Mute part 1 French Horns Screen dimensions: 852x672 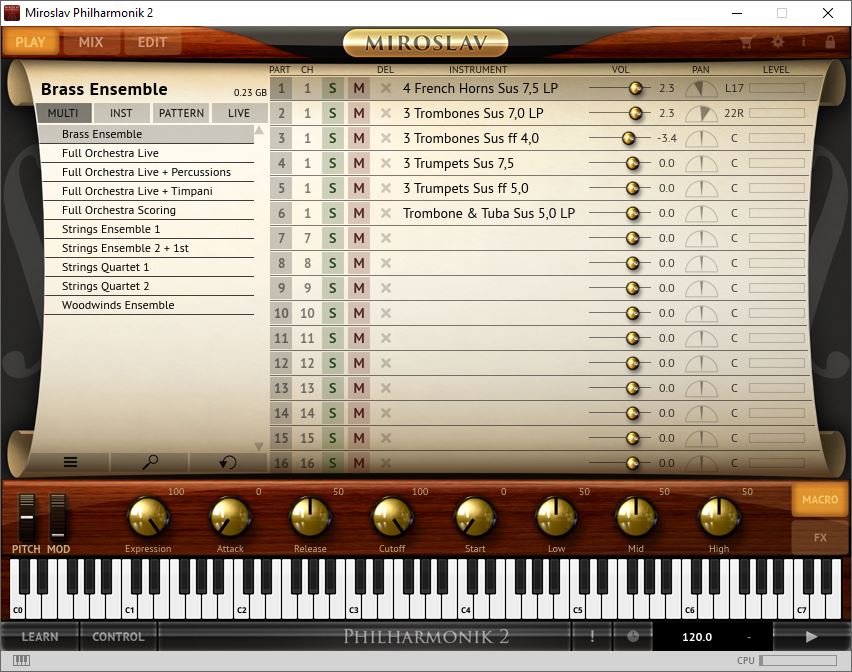pos(359,88)
